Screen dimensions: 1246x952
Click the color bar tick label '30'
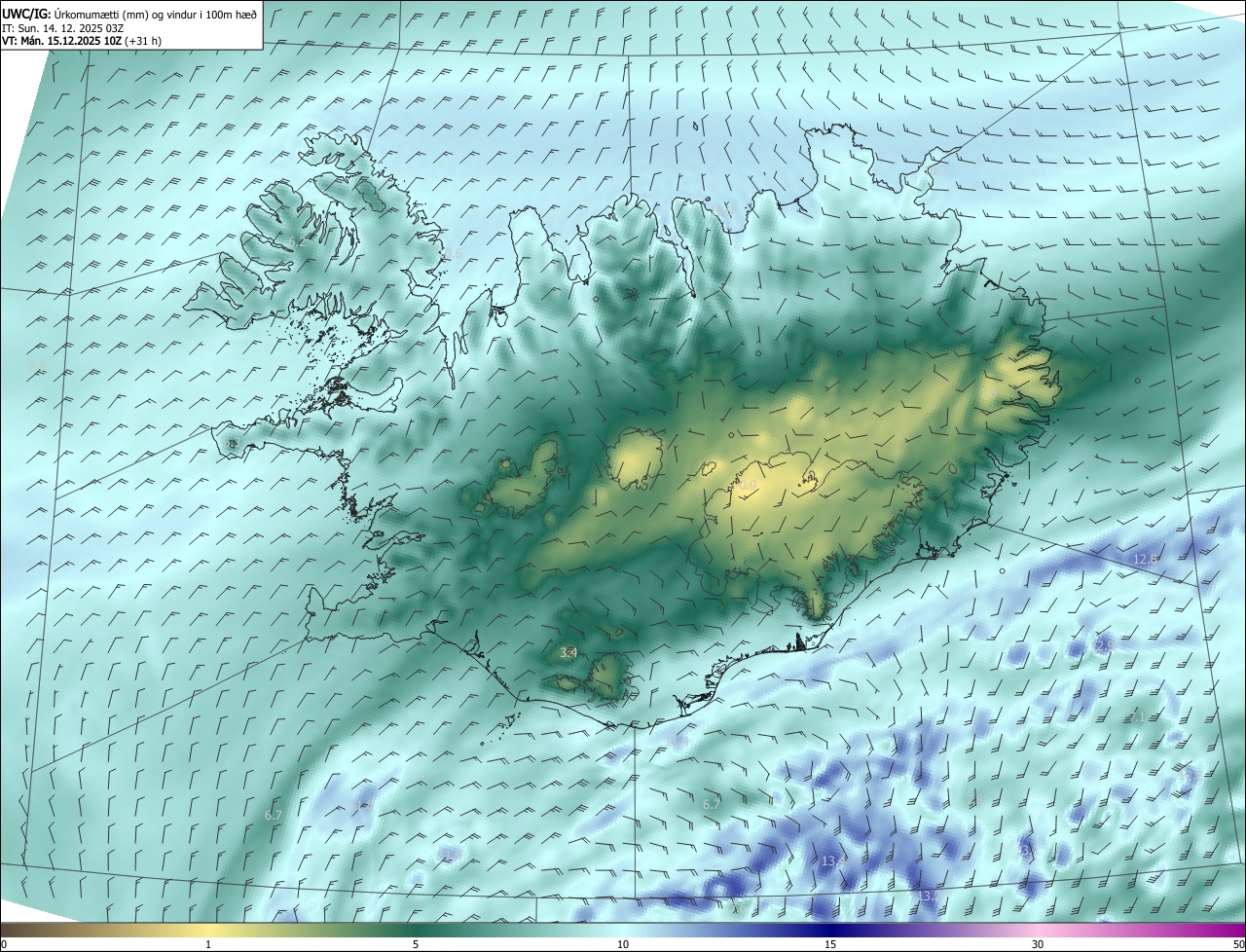click(x=1038, y=944)
